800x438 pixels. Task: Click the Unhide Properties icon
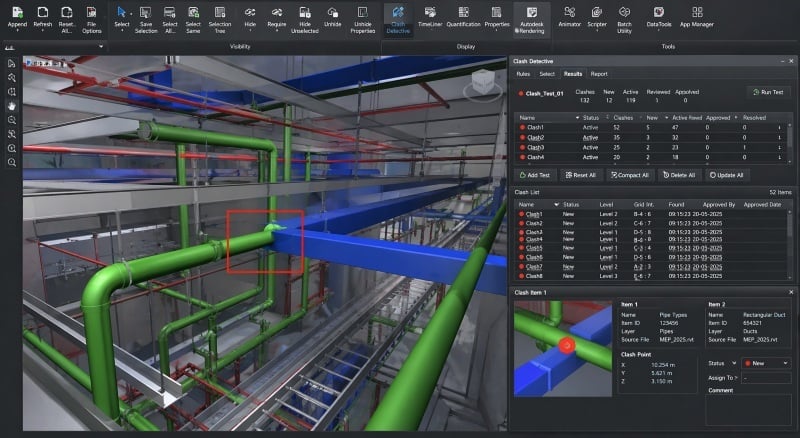(363, 12)
